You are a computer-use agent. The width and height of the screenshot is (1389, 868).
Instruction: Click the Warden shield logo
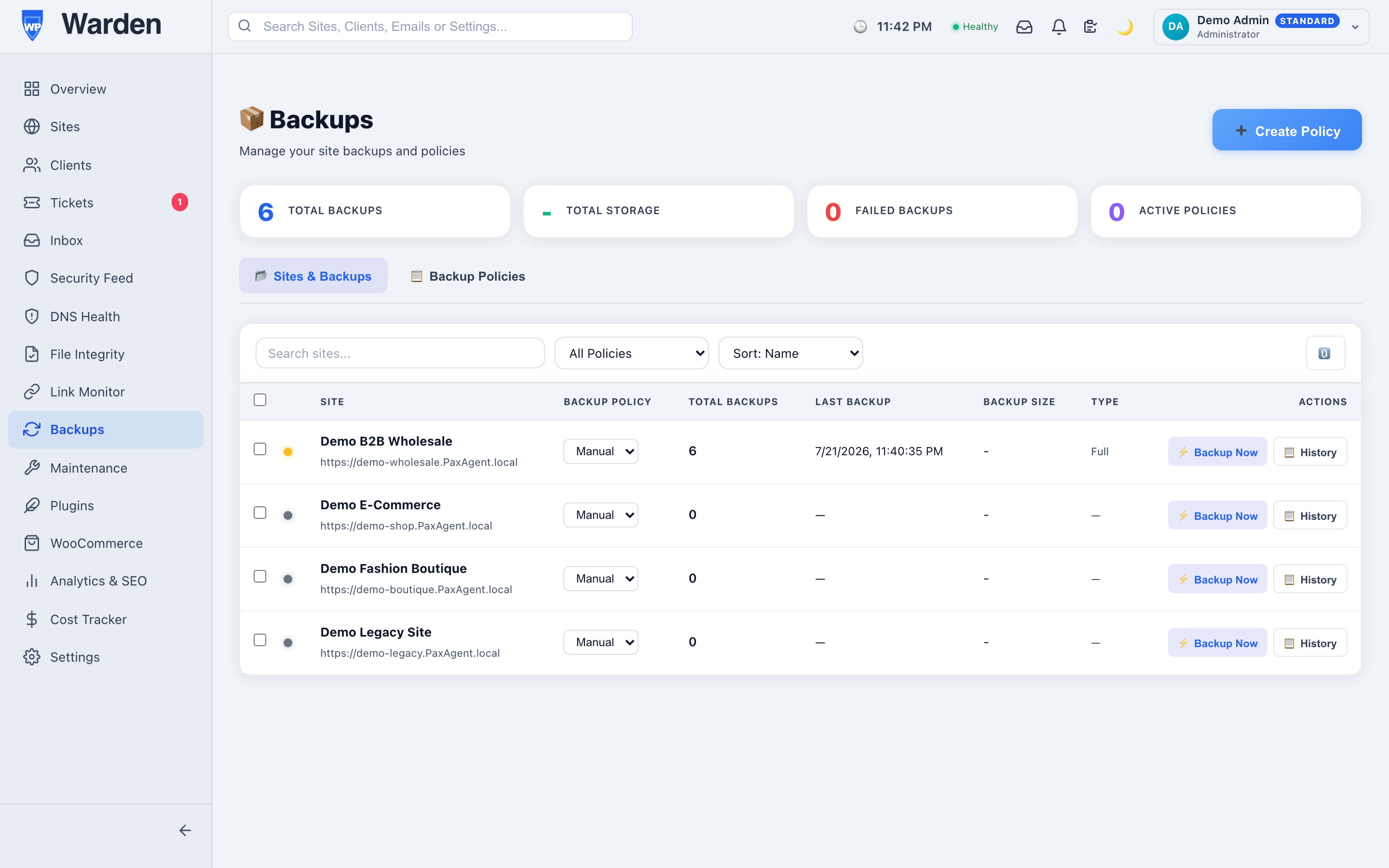tap(32, 25)
